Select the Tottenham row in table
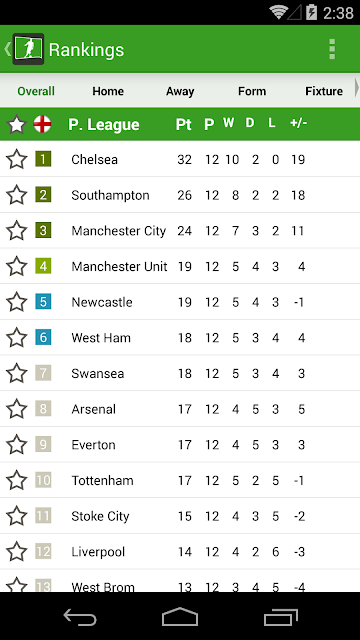360x640 pixels. pyautogui.click(x=180, y=480)
